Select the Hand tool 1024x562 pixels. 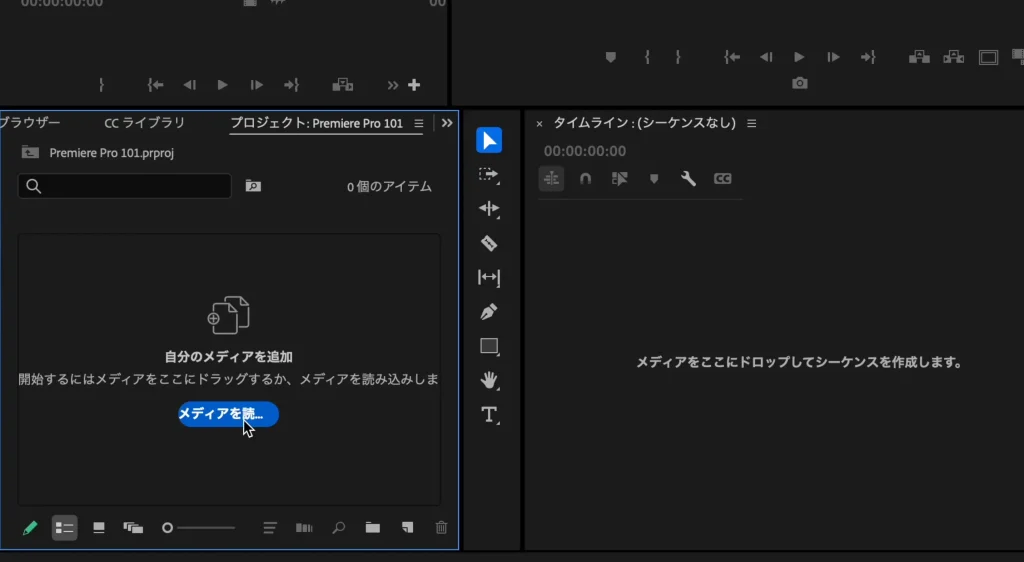tap(488, 381)
